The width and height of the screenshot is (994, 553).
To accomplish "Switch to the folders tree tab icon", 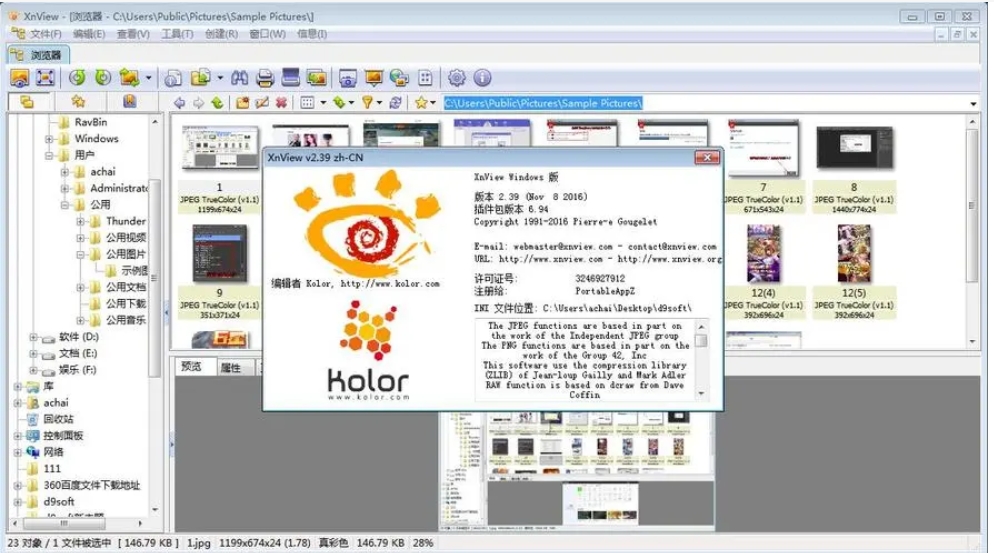I will (x=27, y=101).
